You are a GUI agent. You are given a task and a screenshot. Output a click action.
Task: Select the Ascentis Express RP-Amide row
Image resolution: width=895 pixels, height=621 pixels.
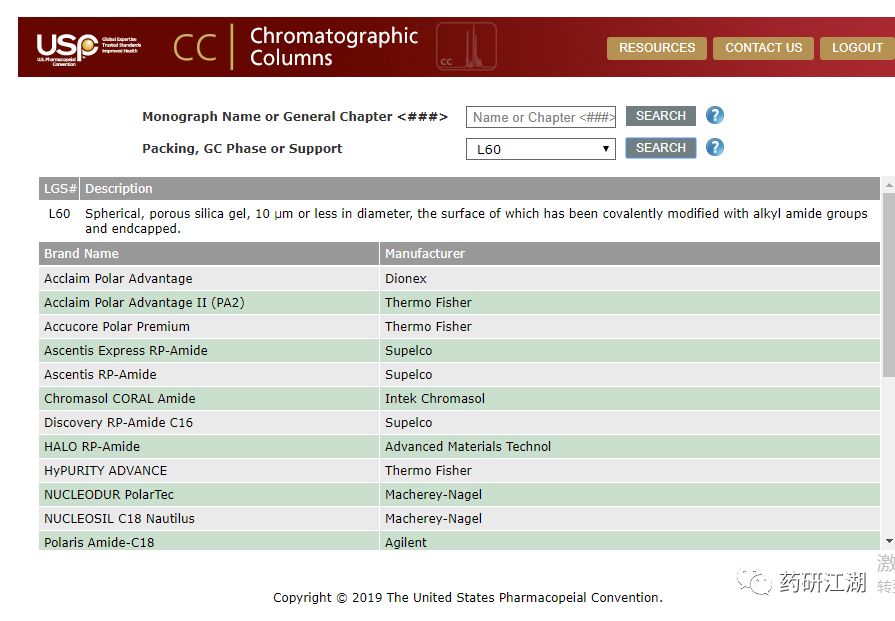[x=459, y=350]
